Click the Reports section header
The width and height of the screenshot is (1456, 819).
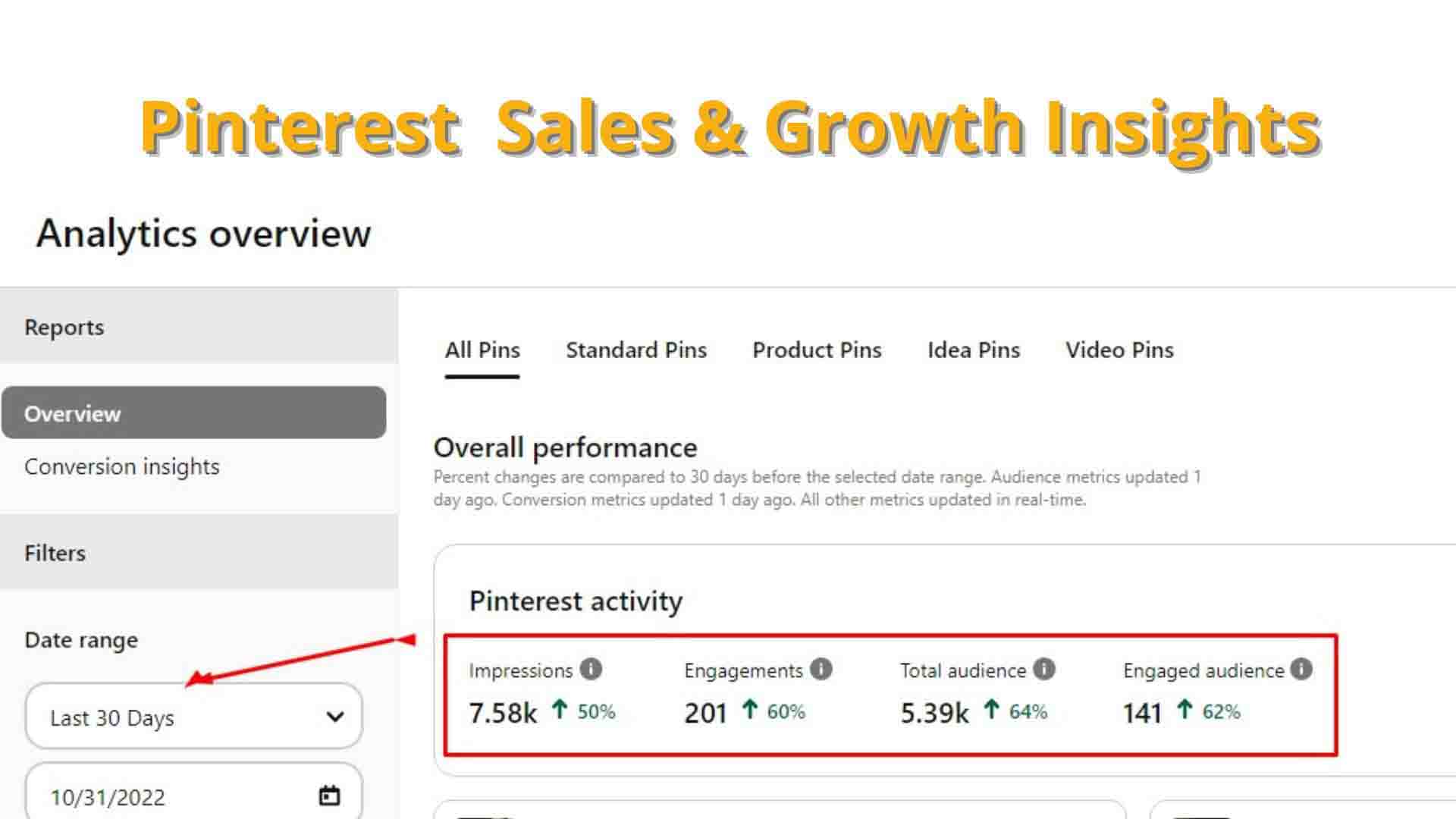tap(64, 327)
